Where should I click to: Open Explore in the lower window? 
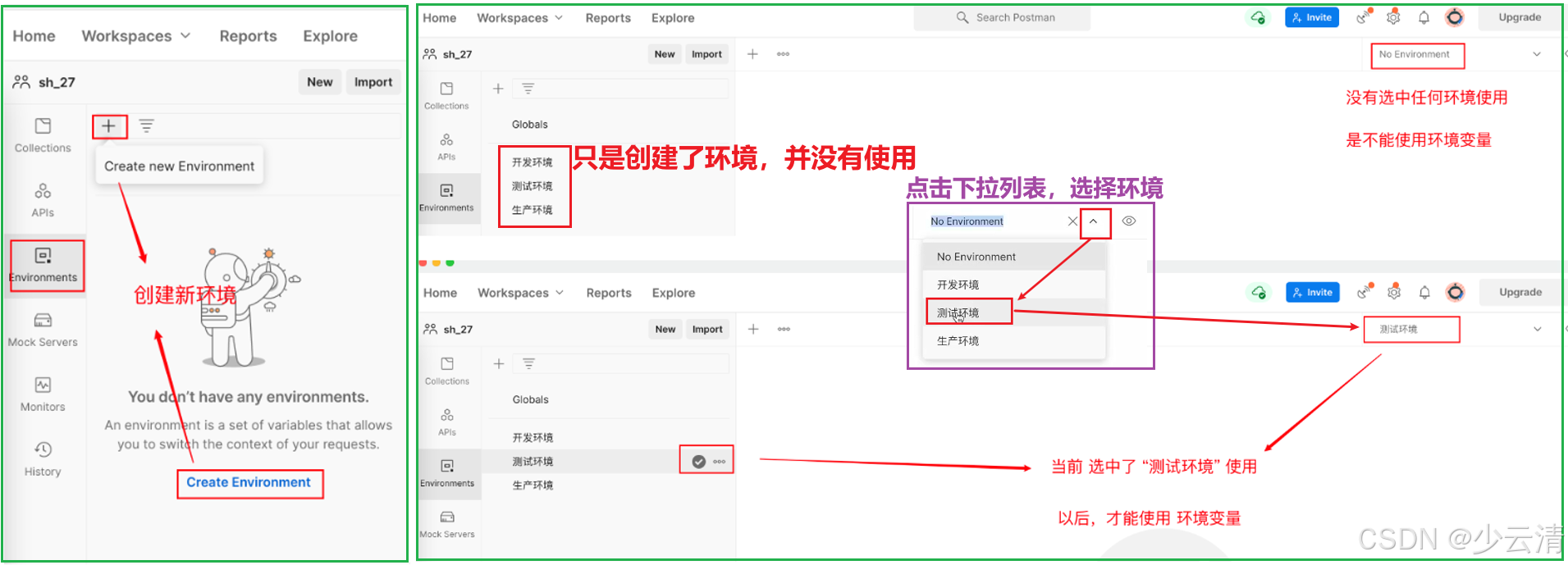coord(674,293)
